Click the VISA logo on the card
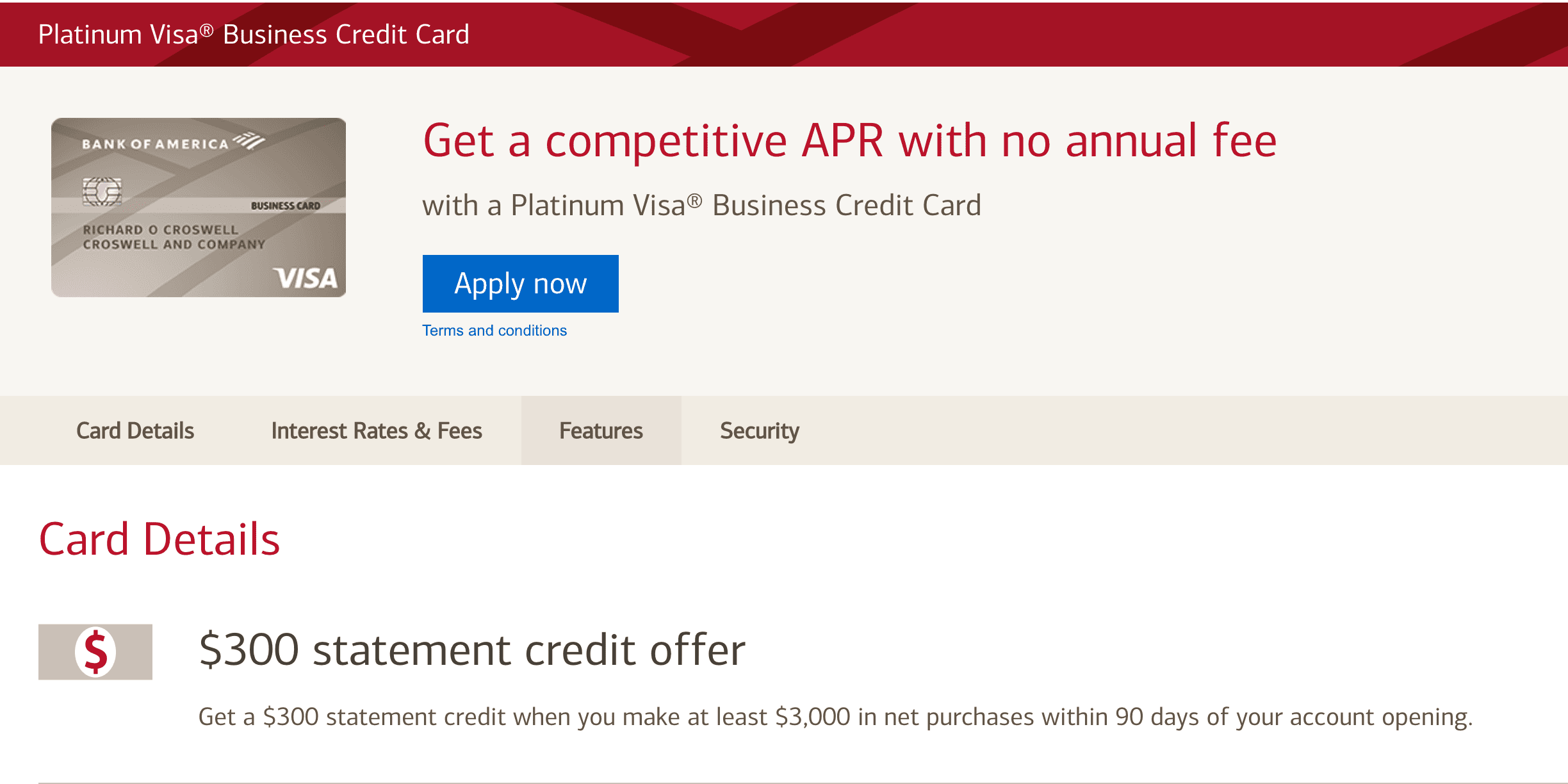Viewport: 1568px width, 784px height. 306,279
